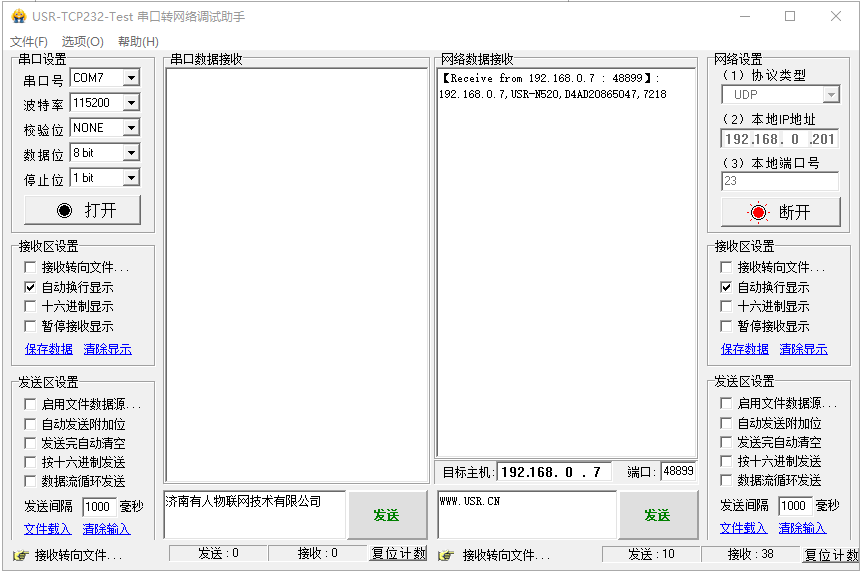Image resolution: width=863 pixels, height=573 pixels.
Task: Click serial-side 保存数据 link
Action: click(48, 350)
